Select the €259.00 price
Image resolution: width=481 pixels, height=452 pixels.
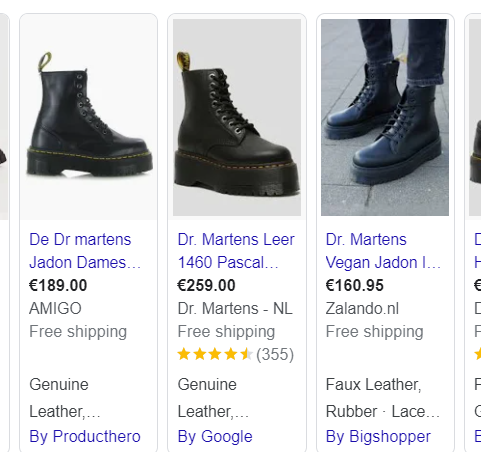[206, 285]
